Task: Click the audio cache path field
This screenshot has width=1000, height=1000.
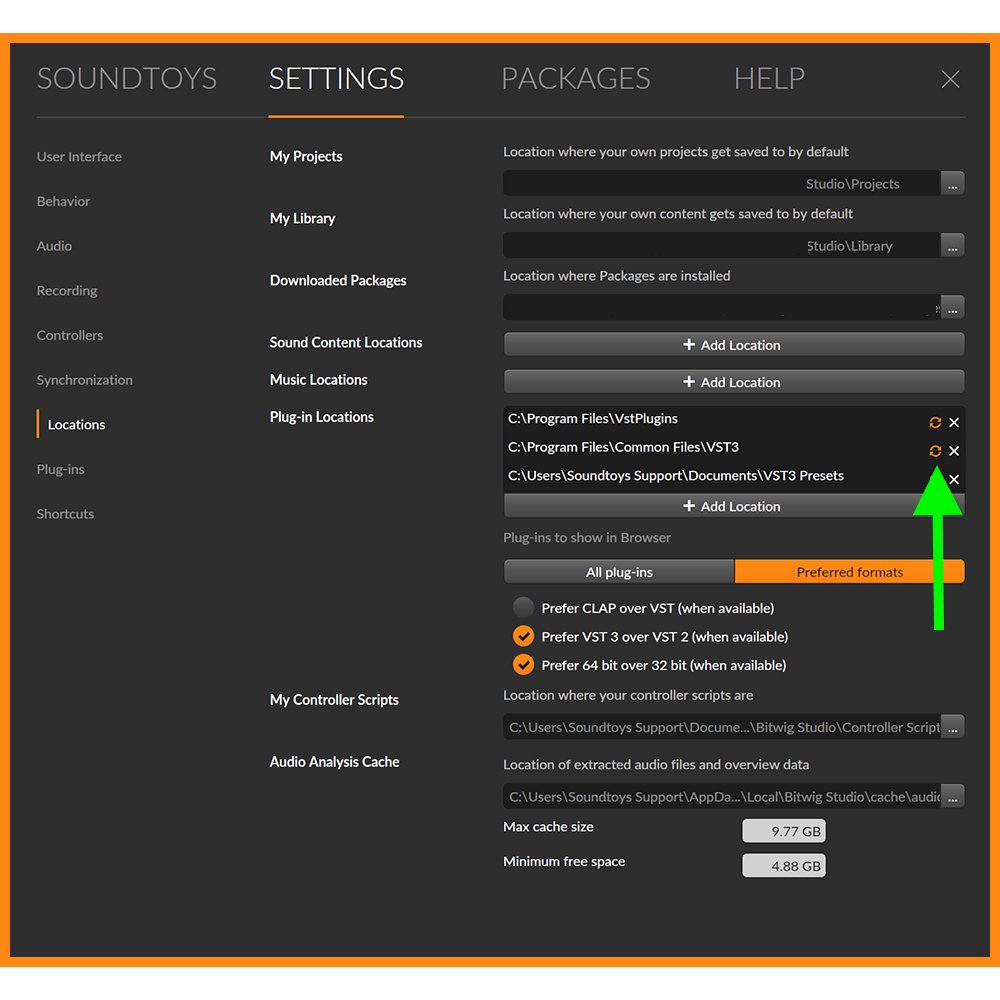Action: tap(722, 797)
